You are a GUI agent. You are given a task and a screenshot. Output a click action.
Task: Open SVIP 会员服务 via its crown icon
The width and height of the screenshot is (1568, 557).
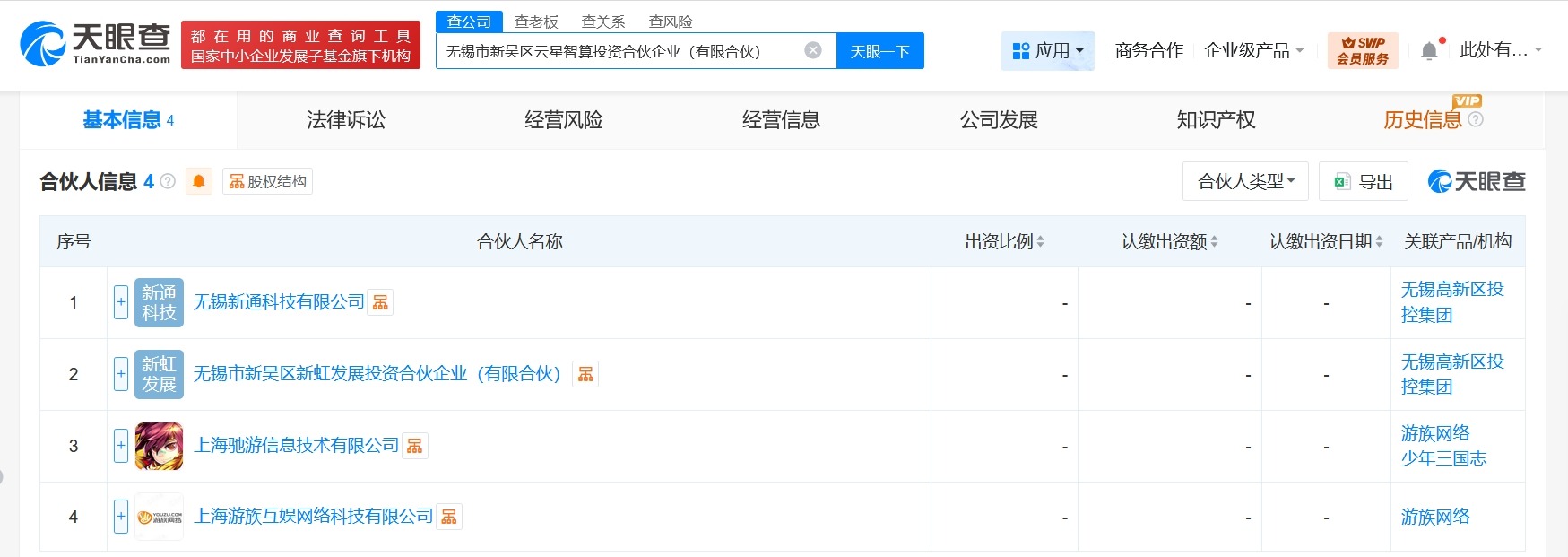(x=1347, y=43)
